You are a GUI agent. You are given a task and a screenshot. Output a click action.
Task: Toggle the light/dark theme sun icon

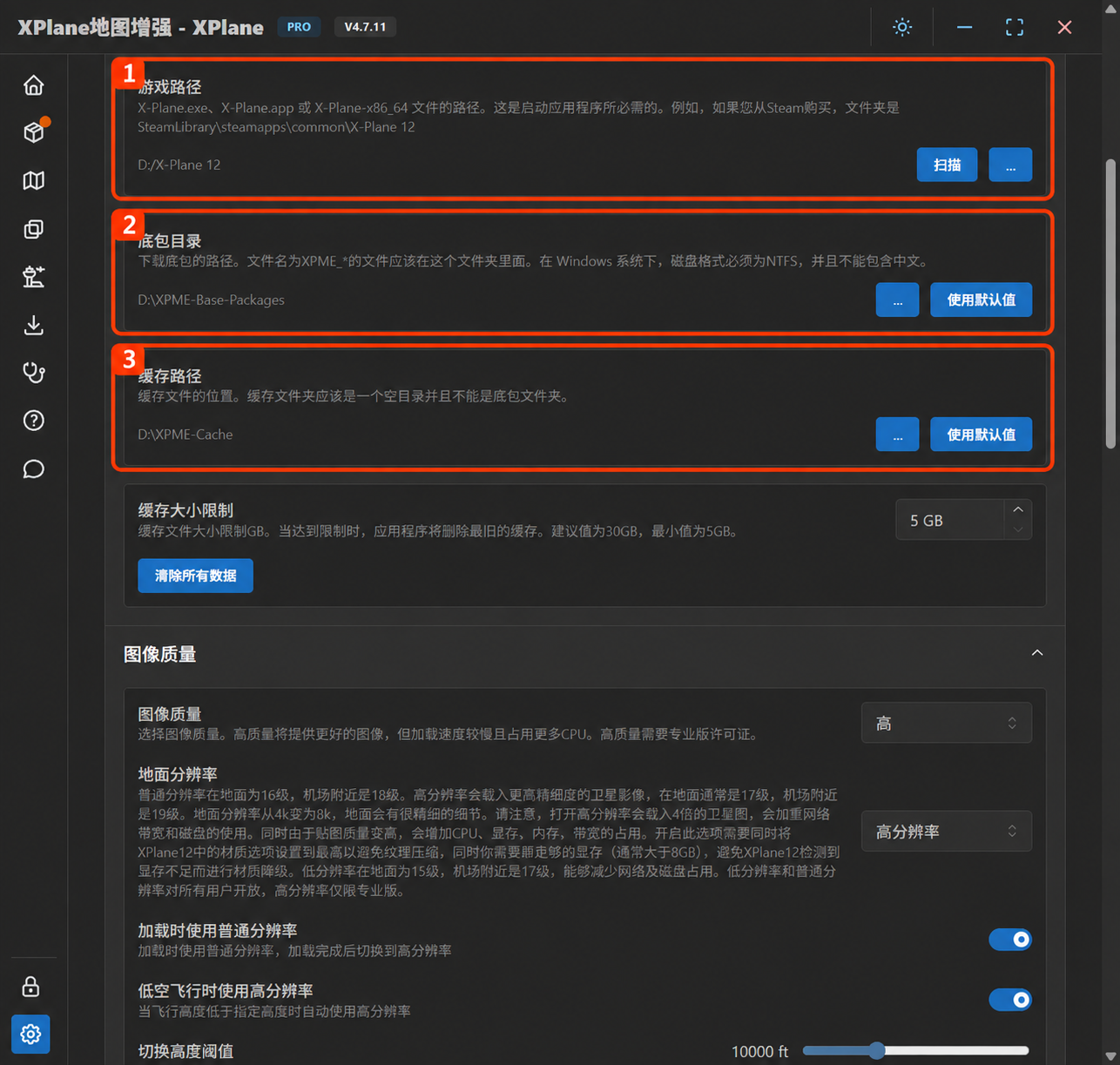click(902, 27)
